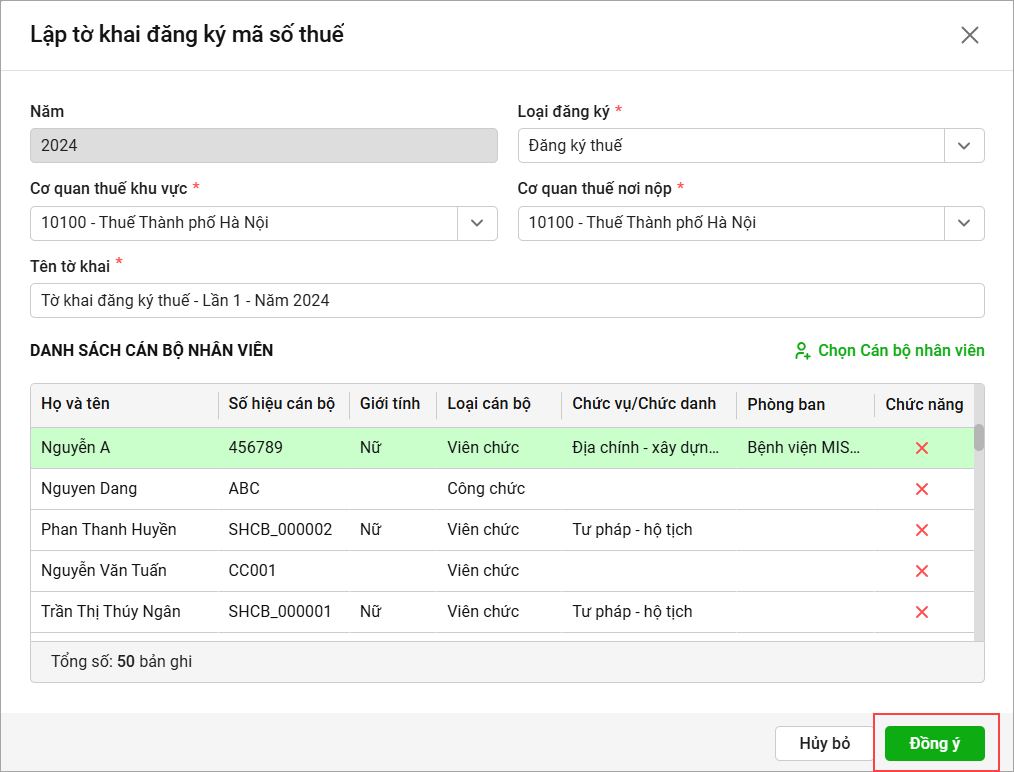The image size is (1014, 772).
Task: Delete Nguyen Dang from staff list
Action: pyautogui.click(x=922, y=489)
